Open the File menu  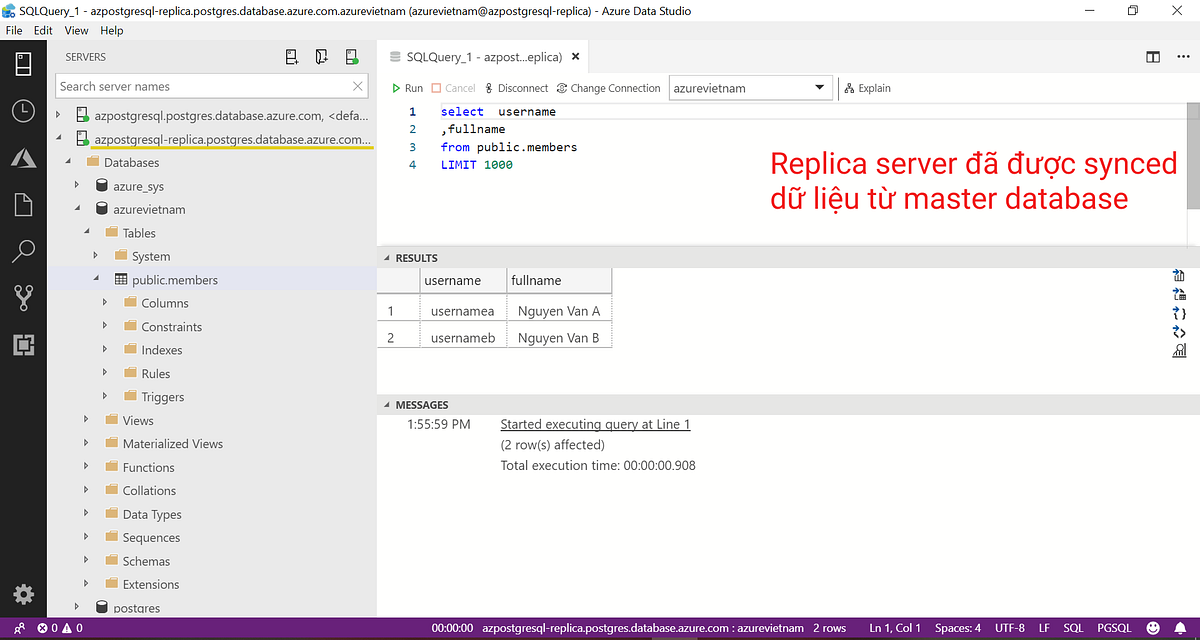coord(14,30)
